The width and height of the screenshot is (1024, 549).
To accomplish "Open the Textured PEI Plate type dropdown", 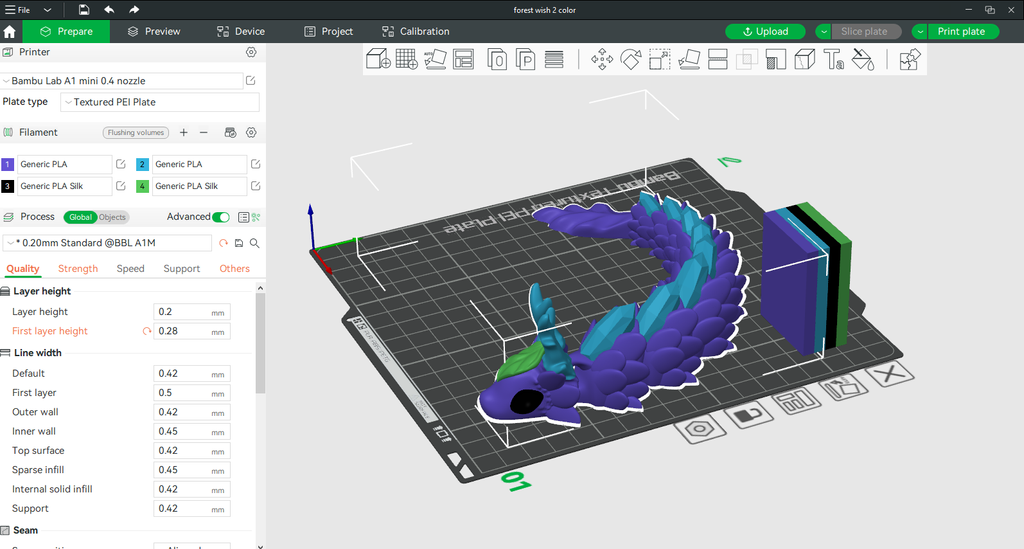I will (x=159, y=102).
